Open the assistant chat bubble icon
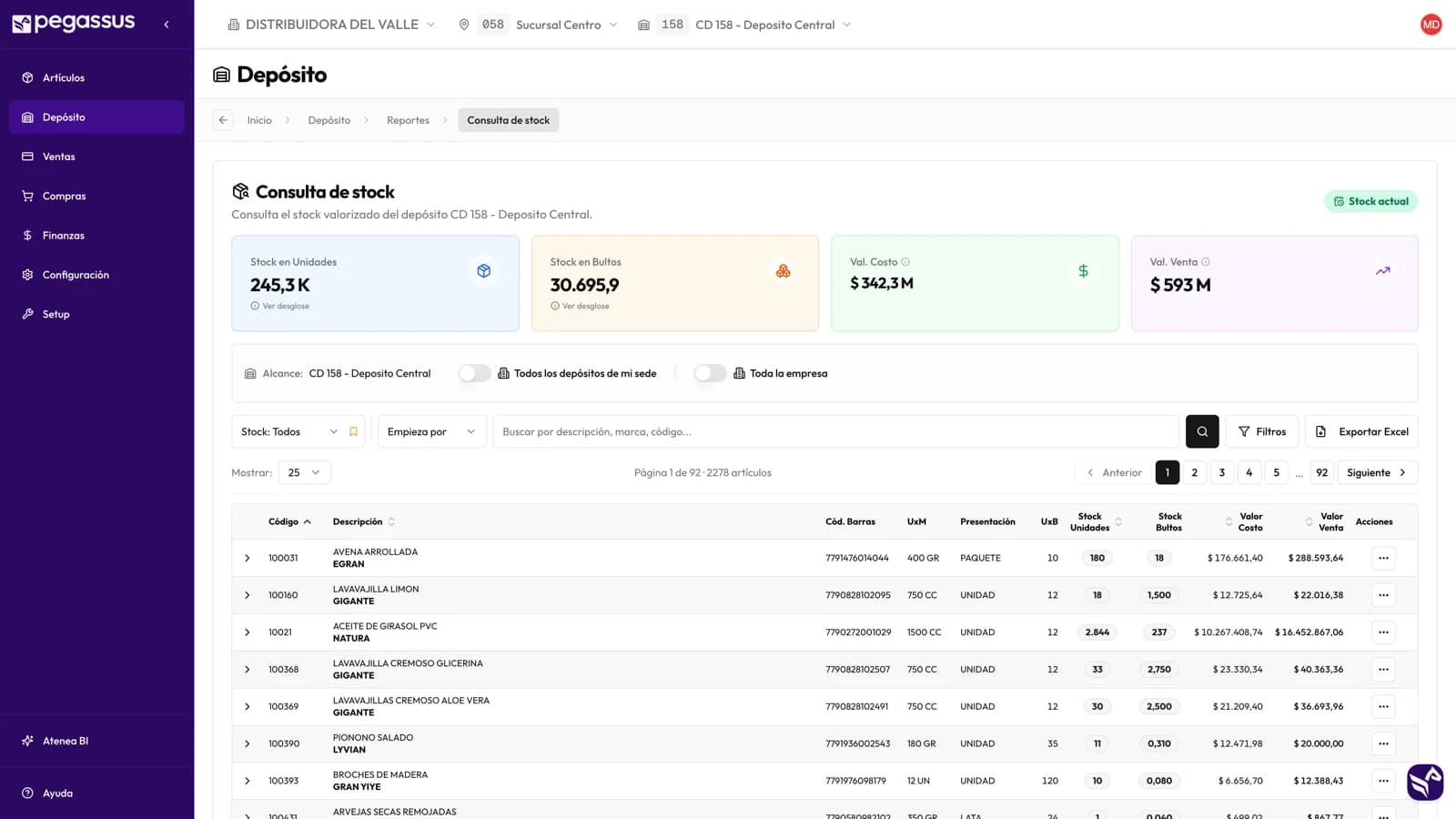Viewport: 1456px width, 819px height. (1425, 782)
